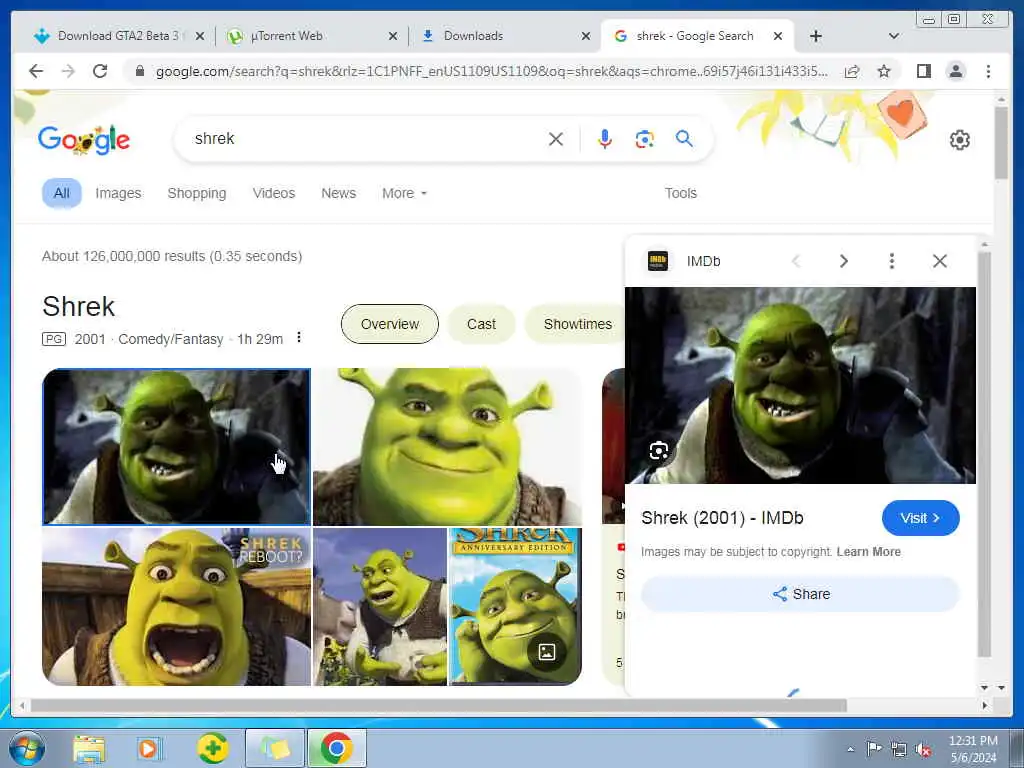Switch to the Downloads tab
Image resolution: width=1024 pixels, height=768 pixels.
[x=473, y=36]
